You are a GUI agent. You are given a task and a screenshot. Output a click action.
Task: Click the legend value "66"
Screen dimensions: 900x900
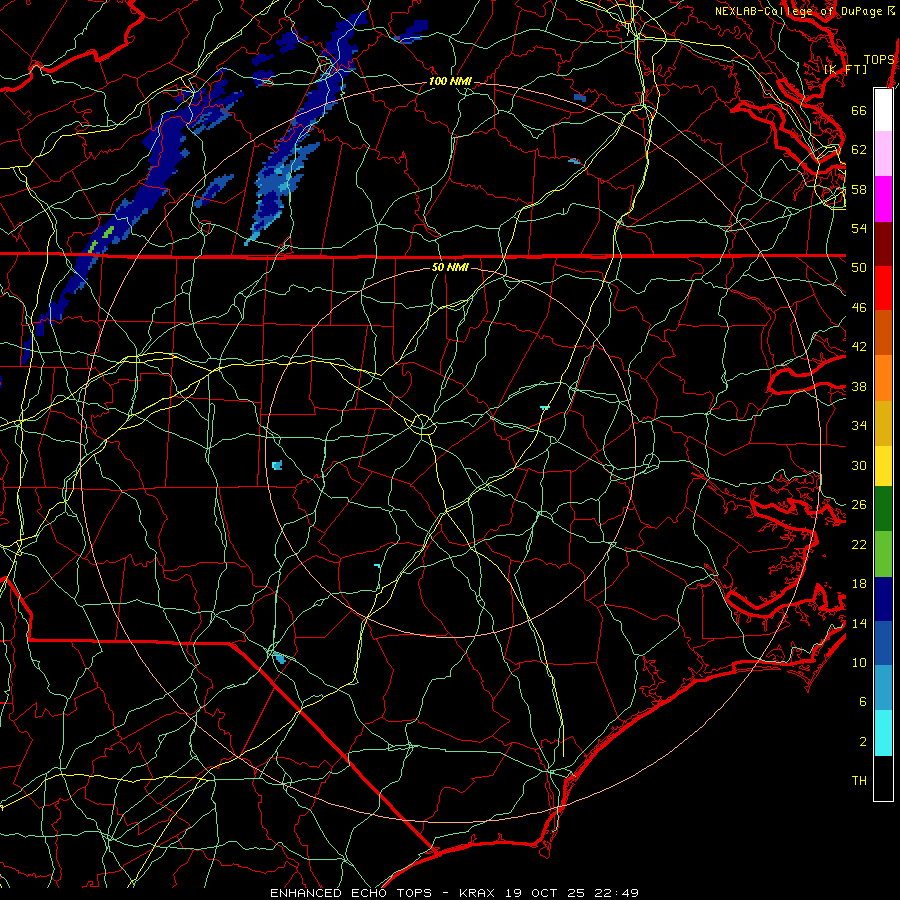[859, 110]
